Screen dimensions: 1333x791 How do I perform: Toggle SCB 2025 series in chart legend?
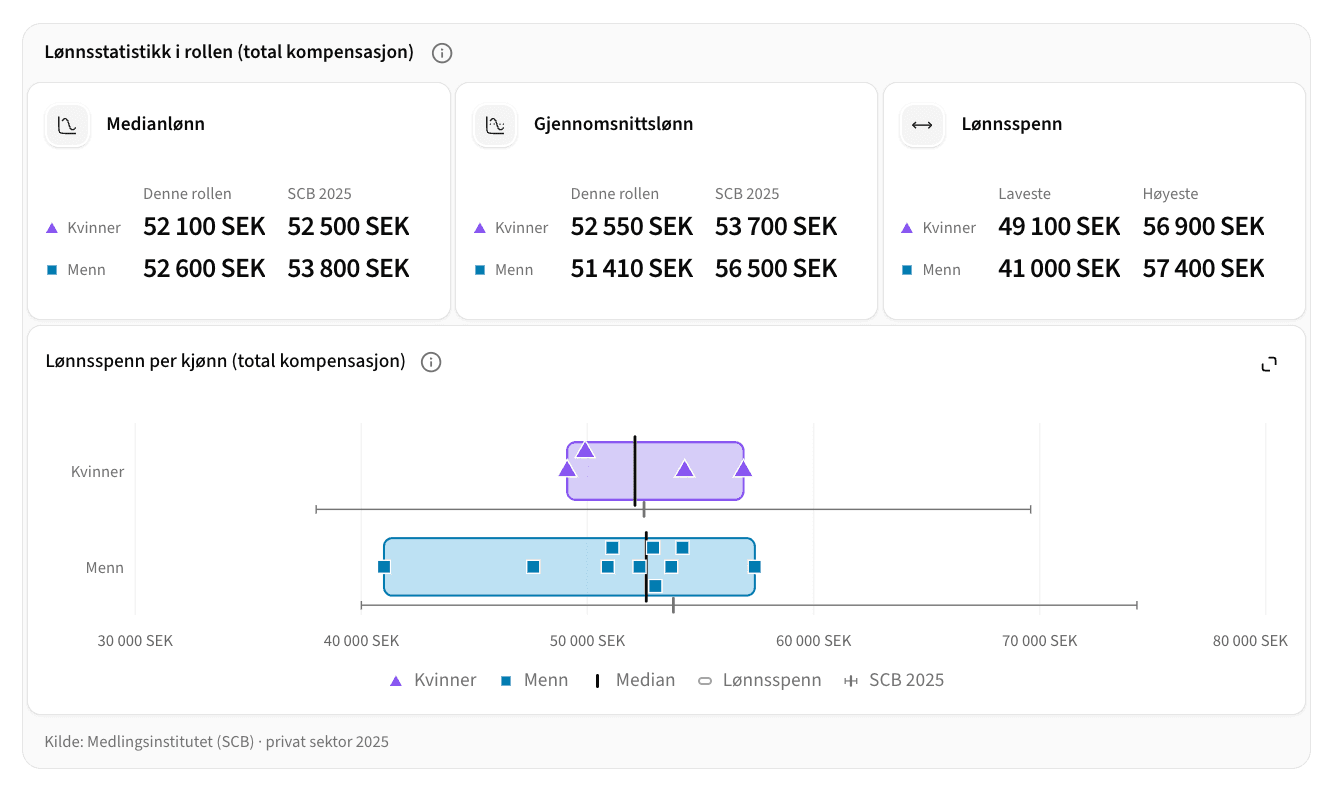(x=894, y=680)
